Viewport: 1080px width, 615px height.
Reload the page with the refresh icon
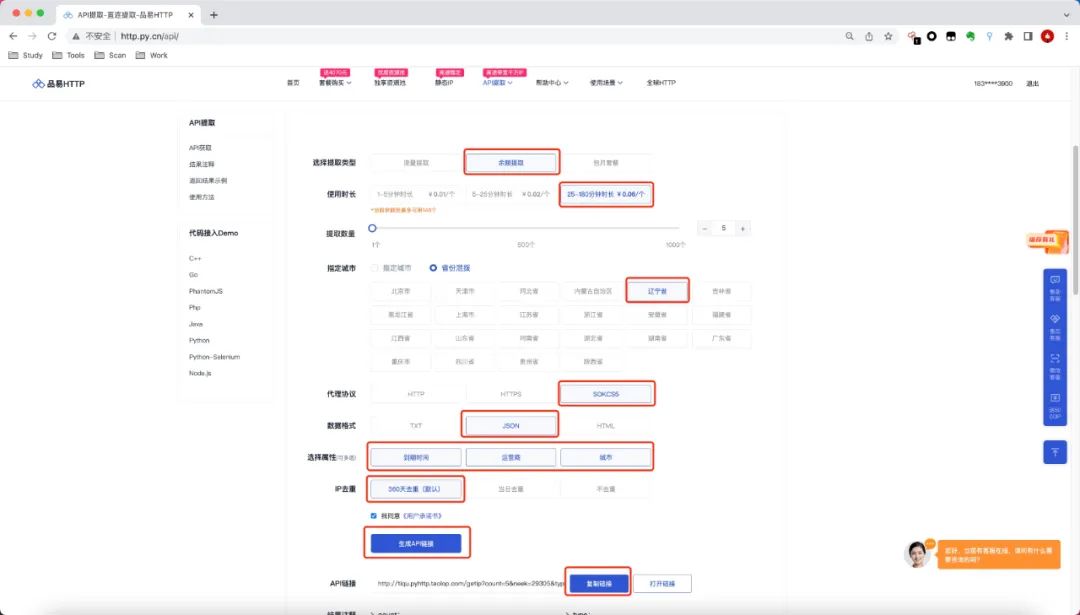[52, 36]
